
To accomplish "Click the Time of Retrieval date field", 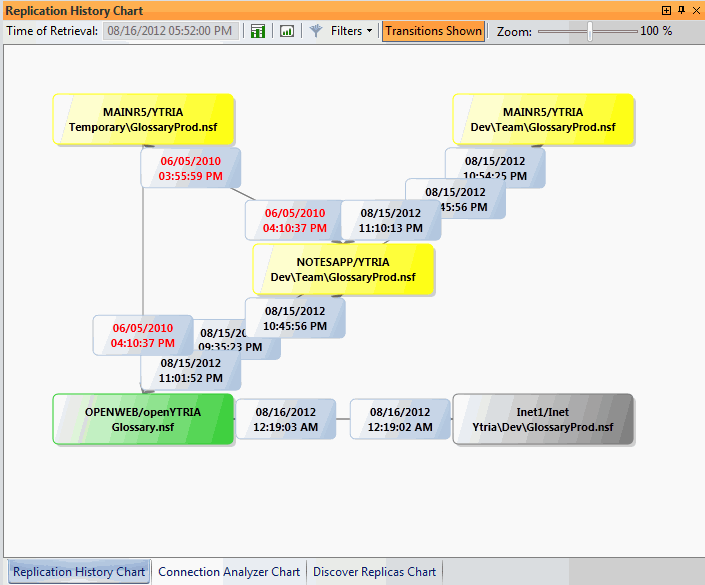I will (x=170, y=31).
